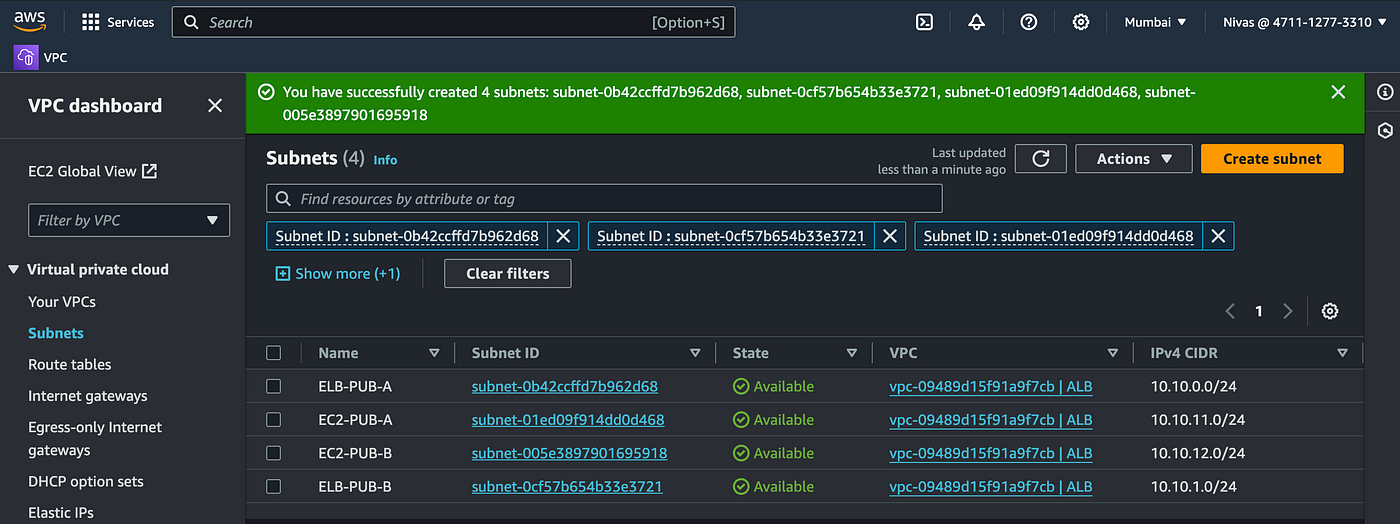Open the Services grid menu
The image size is (1400, 524).
click(x=118, y=22)
